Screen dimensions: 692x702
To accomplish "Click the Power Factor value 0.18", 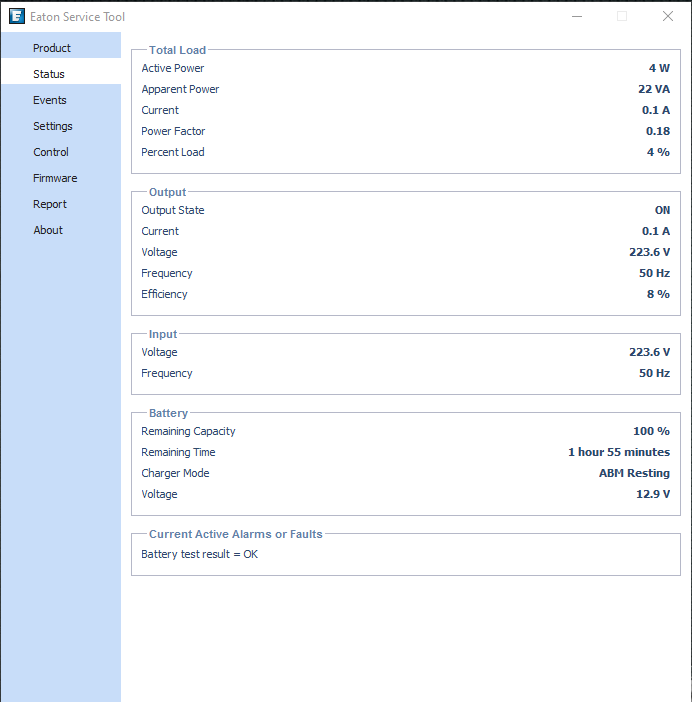I will click(658, 131).
